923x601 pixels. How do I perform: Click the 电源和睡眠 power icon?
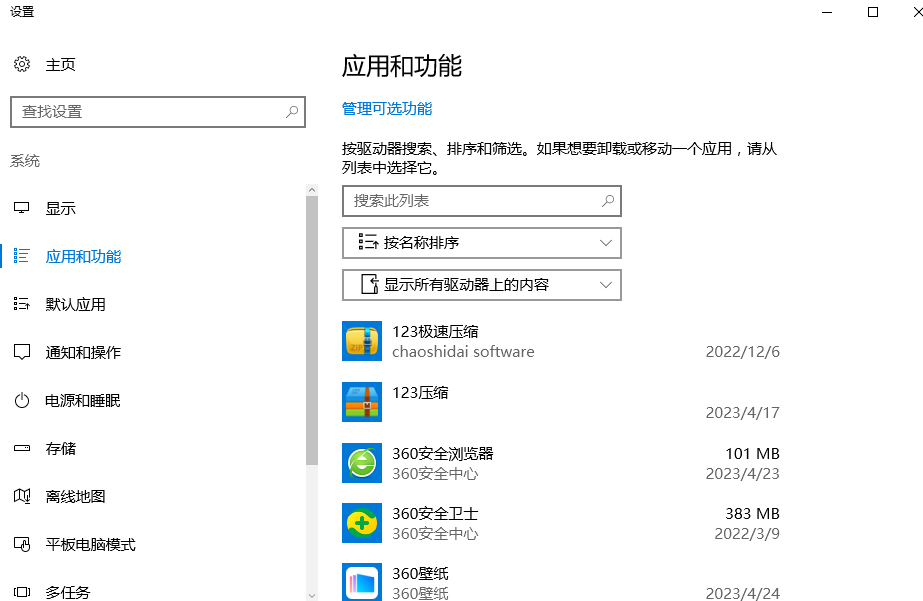pos(22,400)
